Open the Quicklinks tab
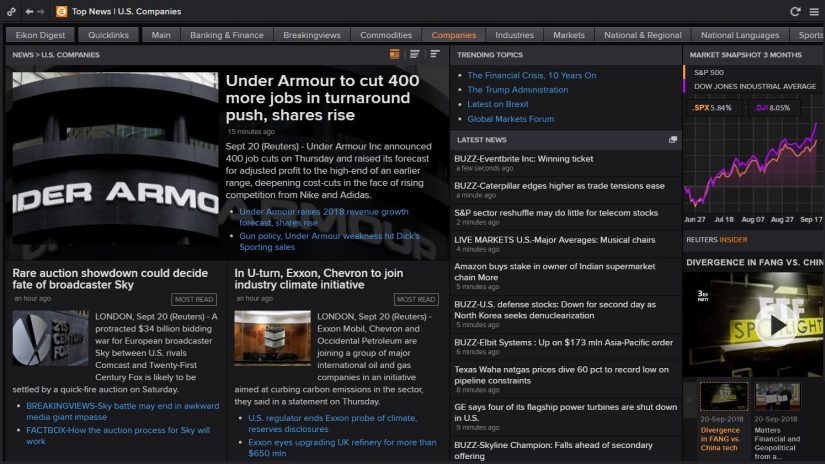 (108, 35)
